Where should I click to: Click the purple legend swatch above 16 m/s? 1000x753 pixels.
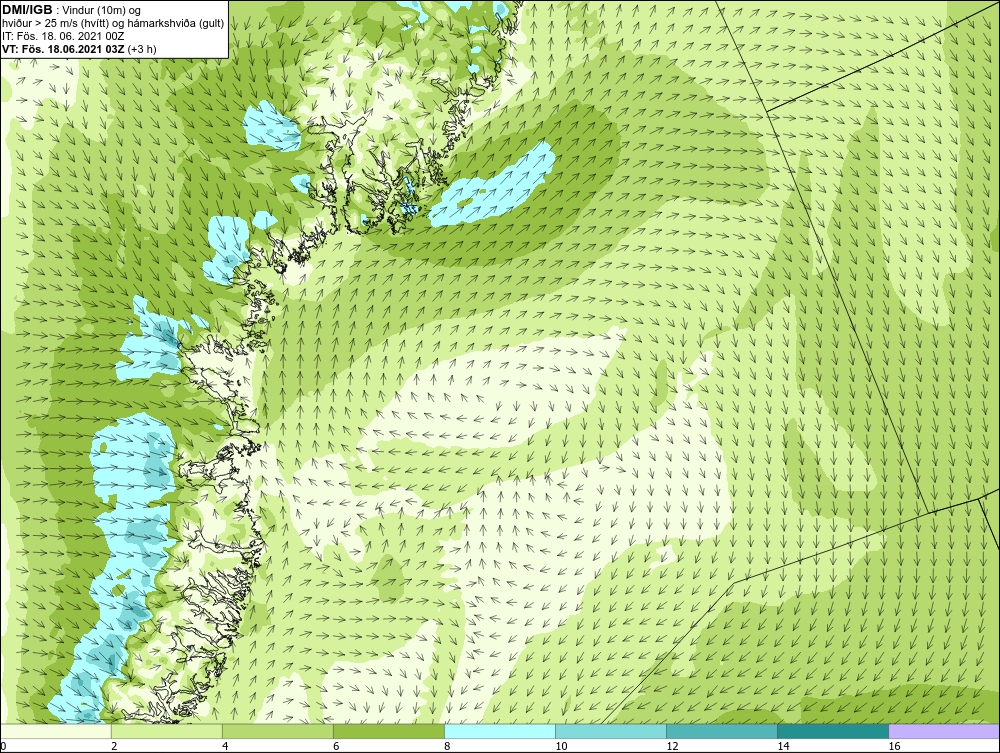[944, 731]
